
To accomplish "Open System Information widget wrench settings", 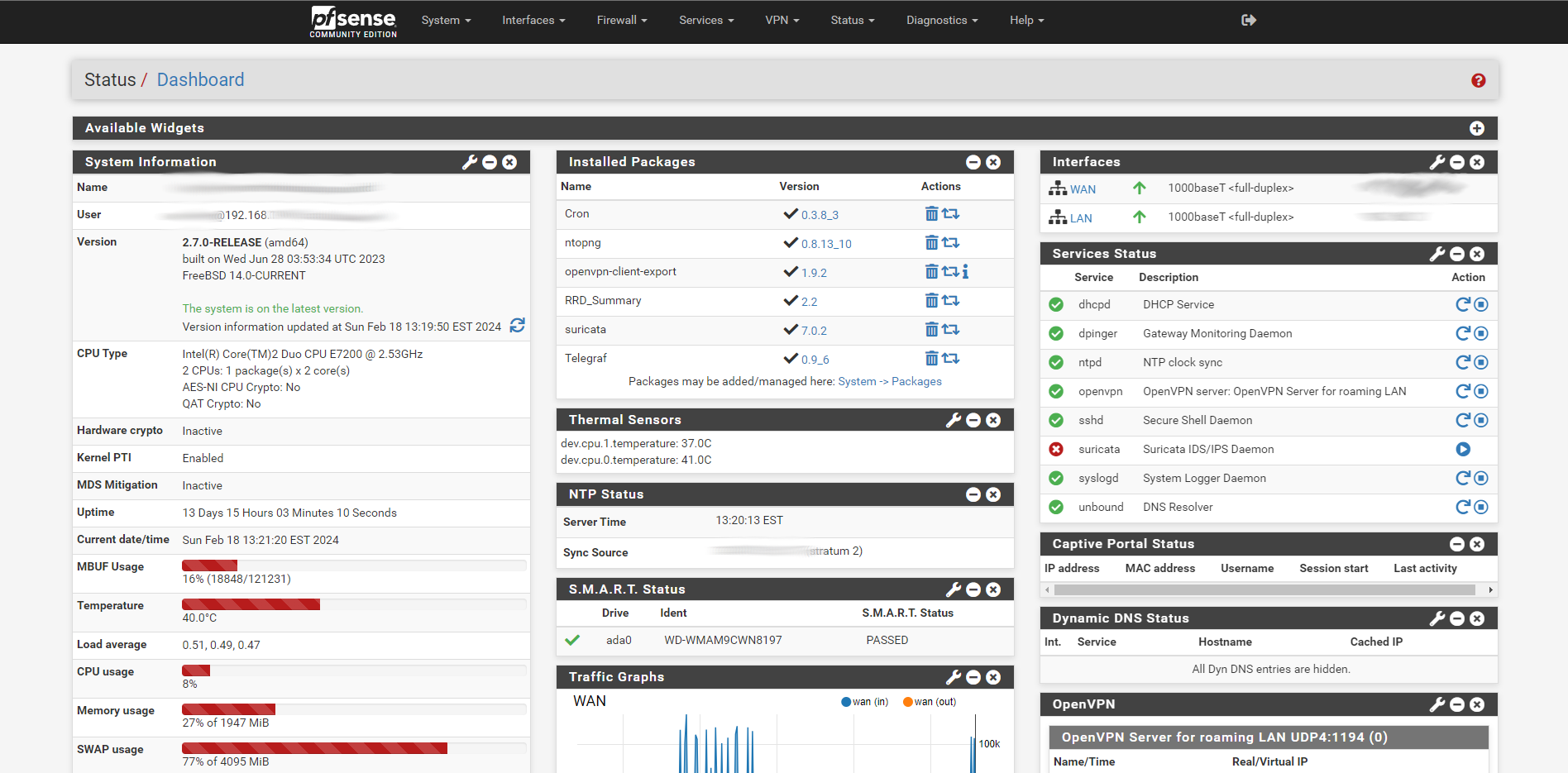I will pos(470,162).
